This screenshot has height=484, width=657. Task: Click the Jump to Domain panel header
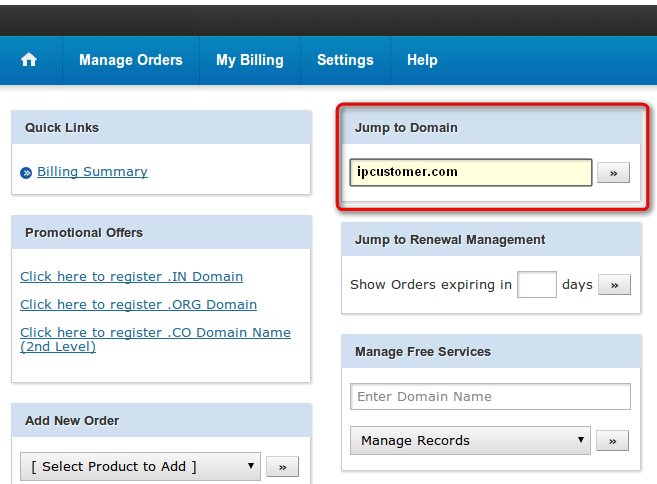point(491,127)
